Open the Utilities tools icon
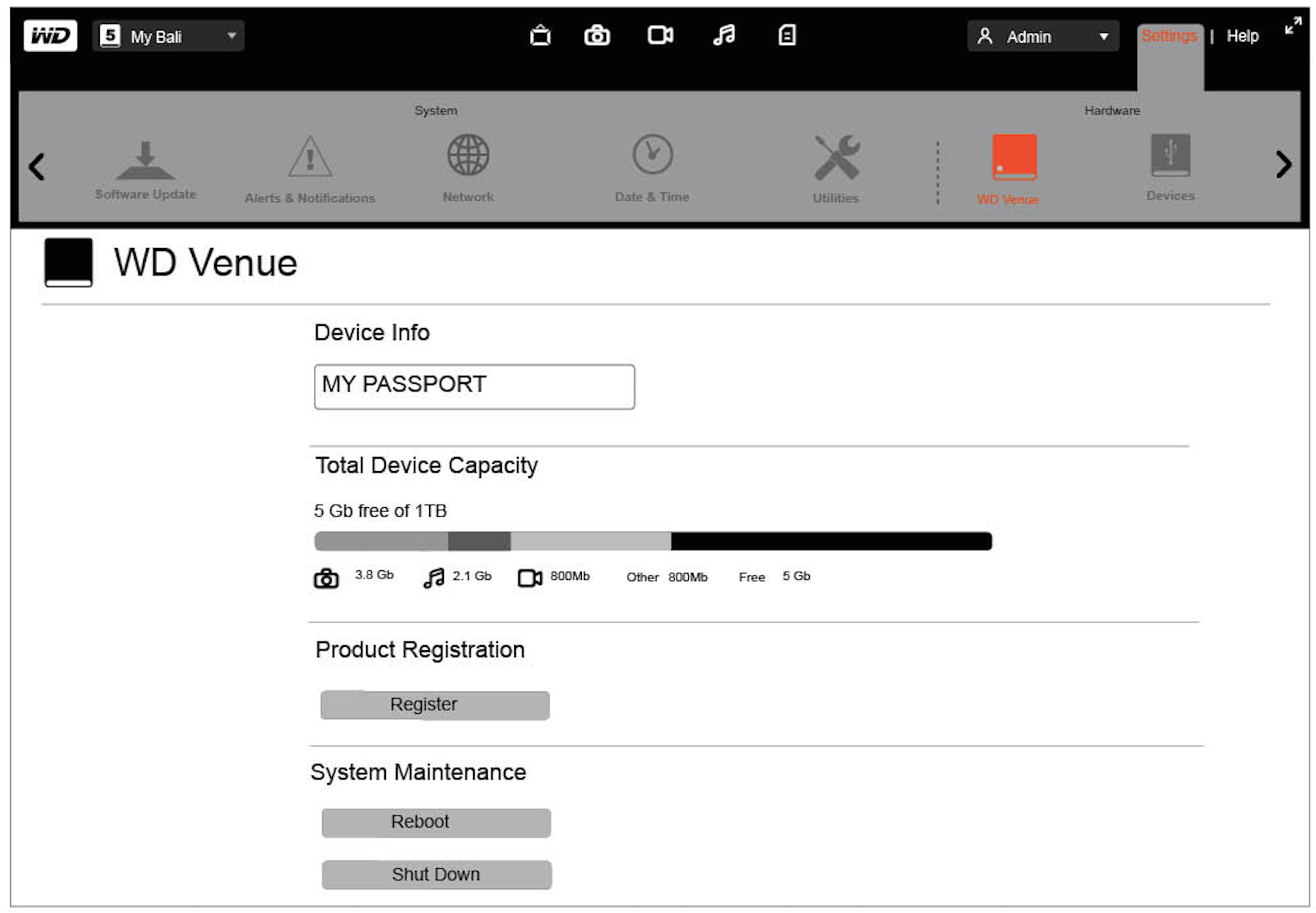 [x=836, y=157]
